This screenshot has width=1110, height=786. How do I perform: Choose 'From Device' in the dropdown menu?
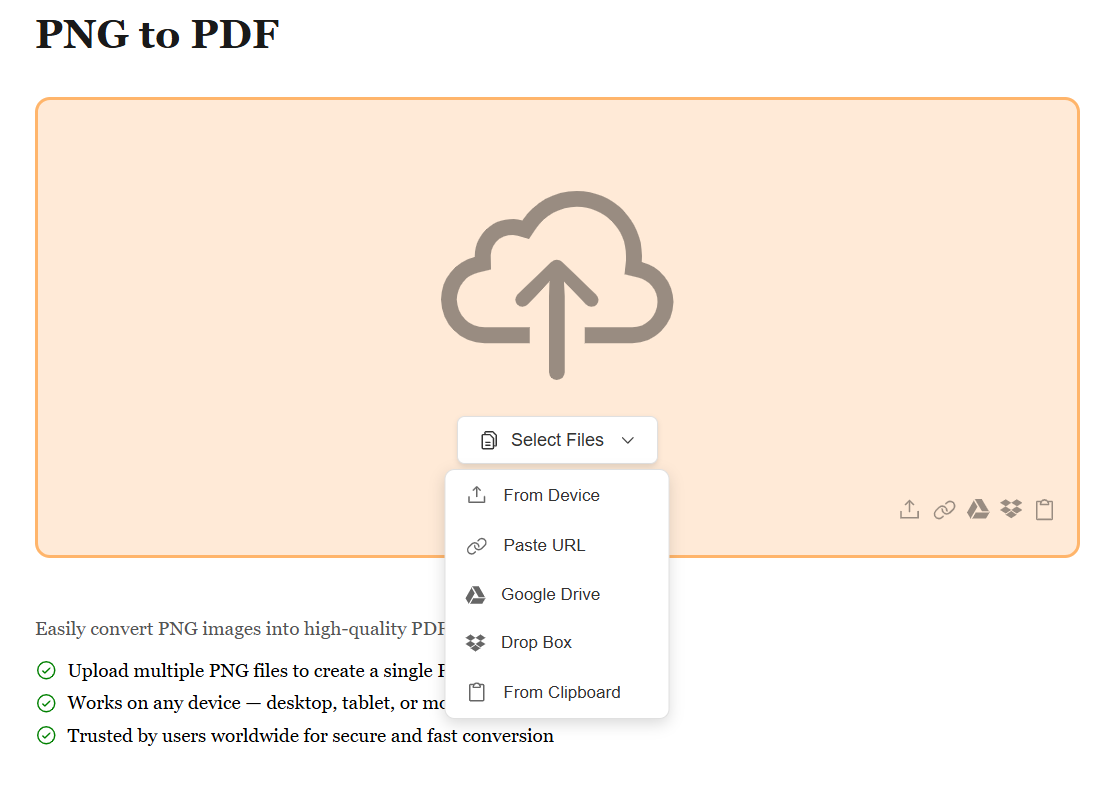point(551,495)
